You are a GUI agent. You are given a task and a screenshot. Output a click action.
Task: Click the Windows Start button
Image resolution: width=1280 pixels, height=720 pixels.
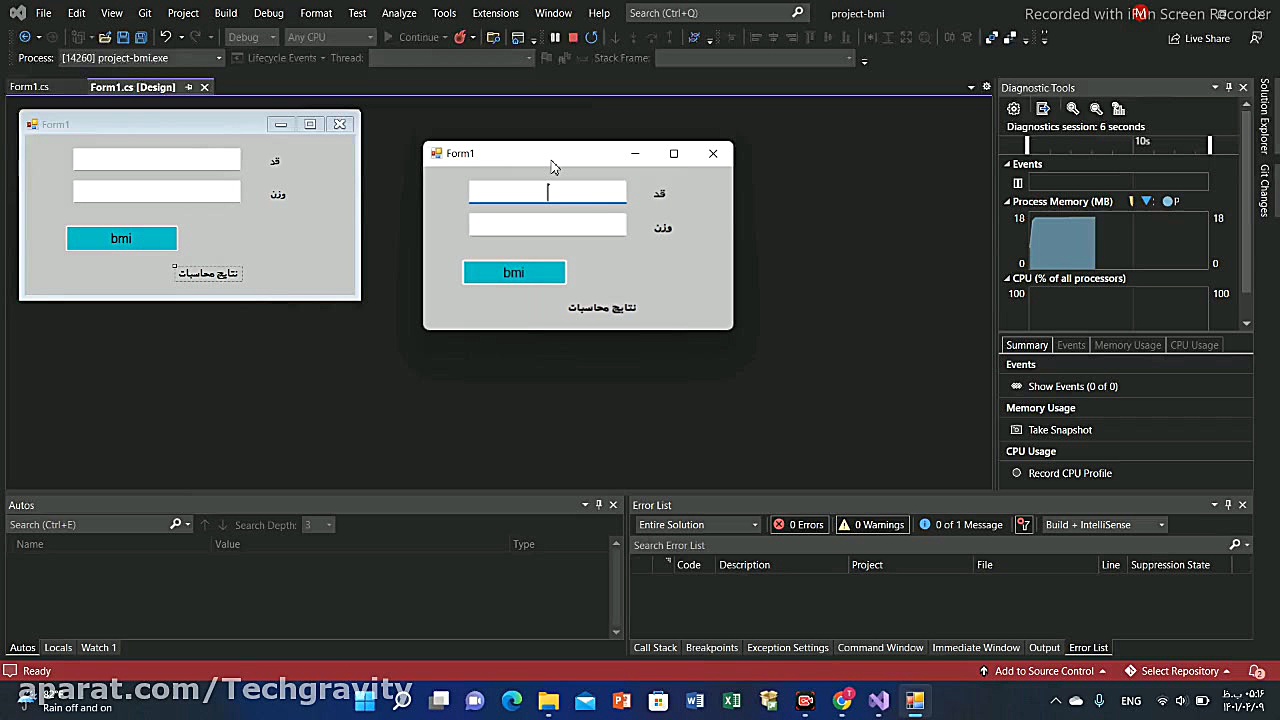point(365,701)
